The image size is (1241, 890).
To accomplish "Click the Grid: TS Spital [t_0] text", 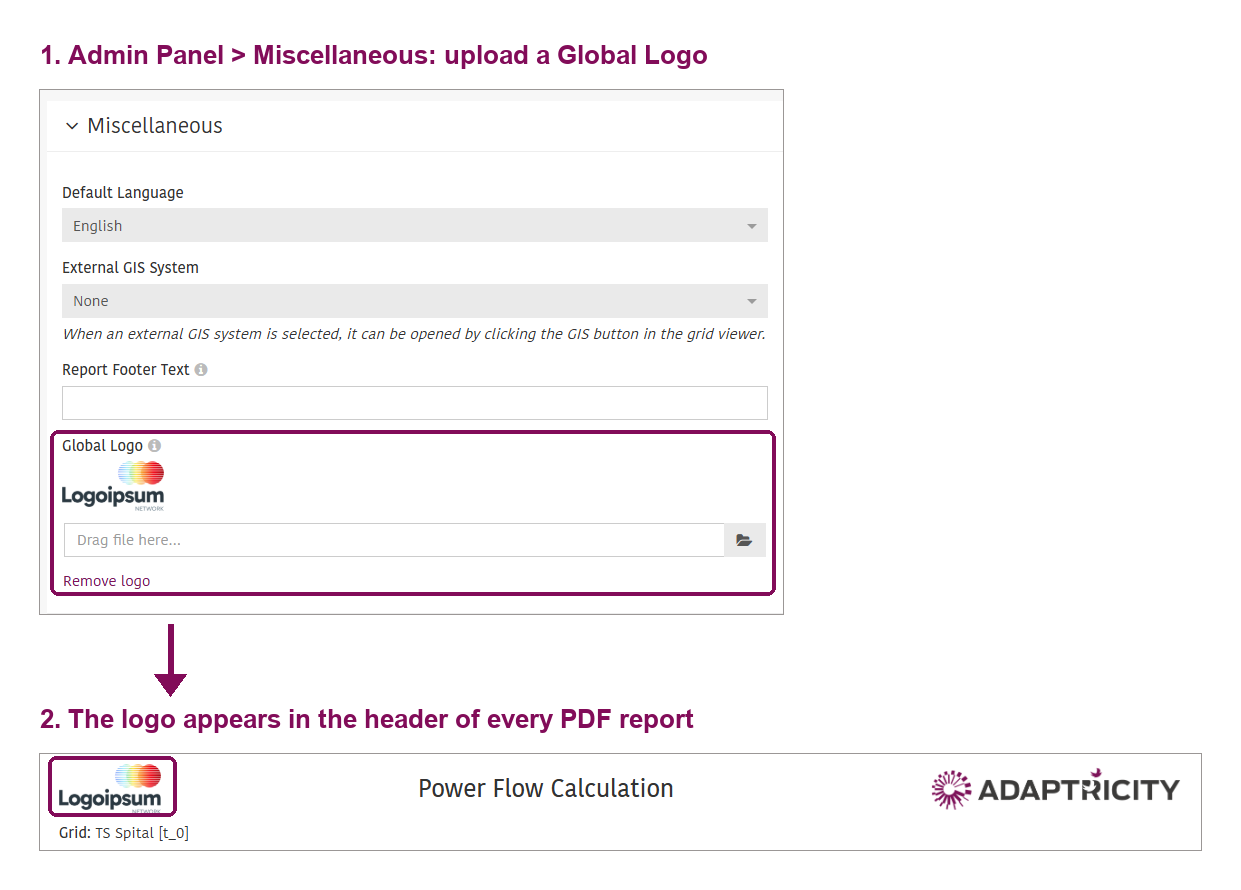I will point(124,833).
